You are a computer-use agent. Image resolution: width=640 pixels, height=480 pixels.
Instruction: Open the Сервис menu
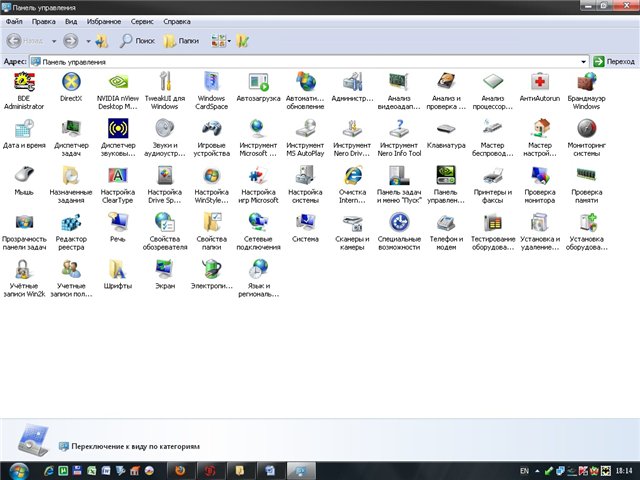tap(142, 21)
